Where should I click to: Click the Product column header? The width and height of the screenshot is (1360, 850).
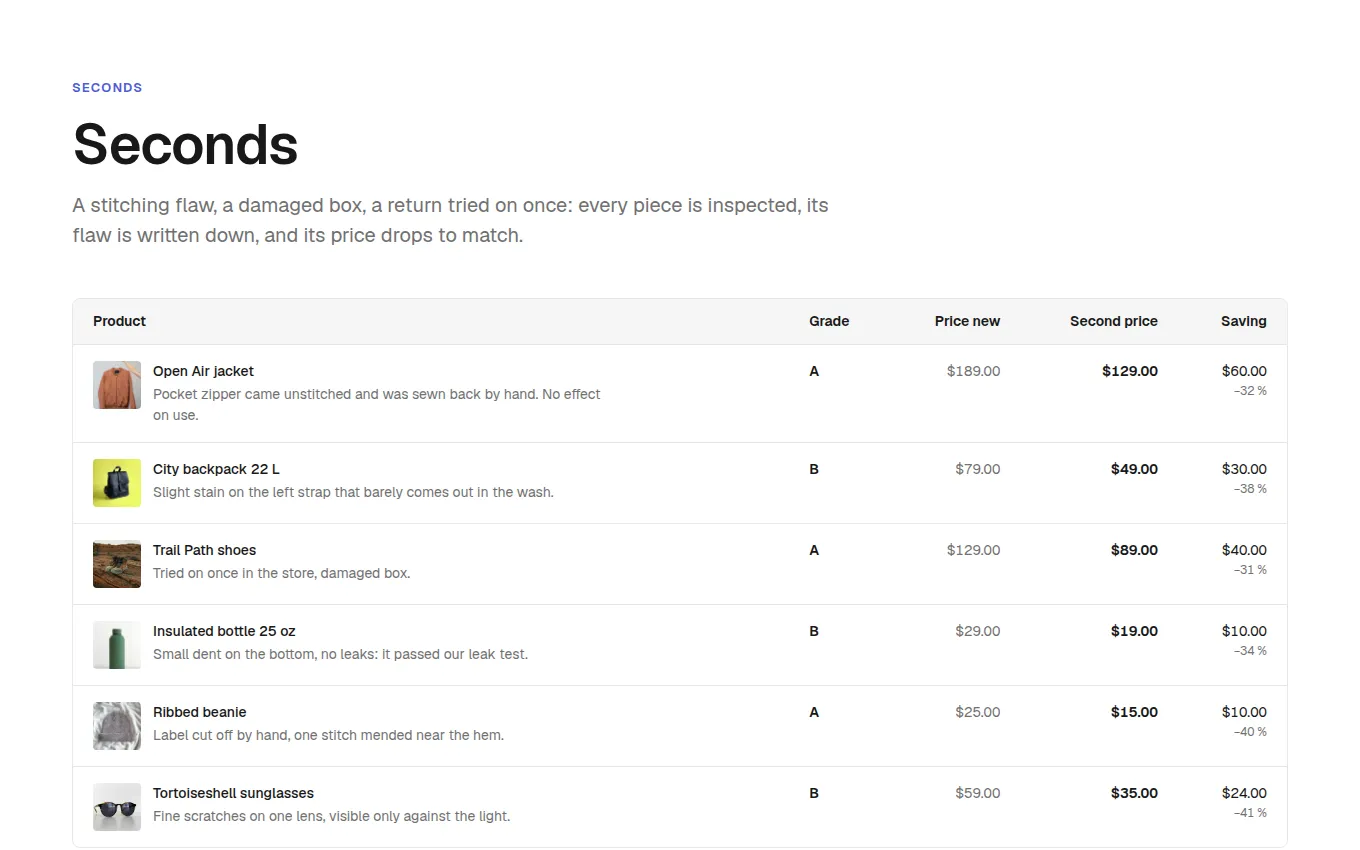pos(119,321)
